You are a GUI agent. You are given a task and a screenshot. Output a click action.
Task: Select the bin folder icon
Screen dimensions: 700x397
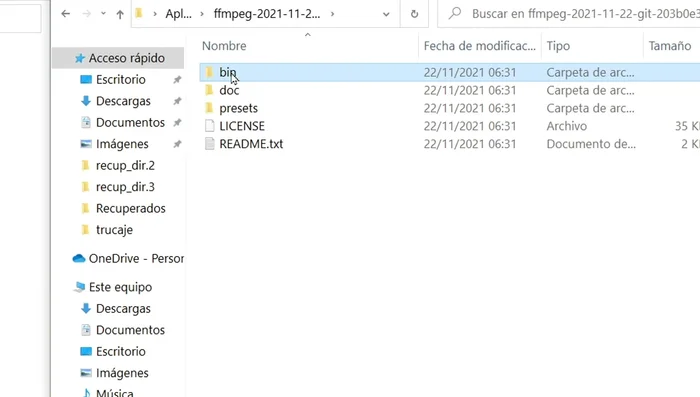pos(209,72)
